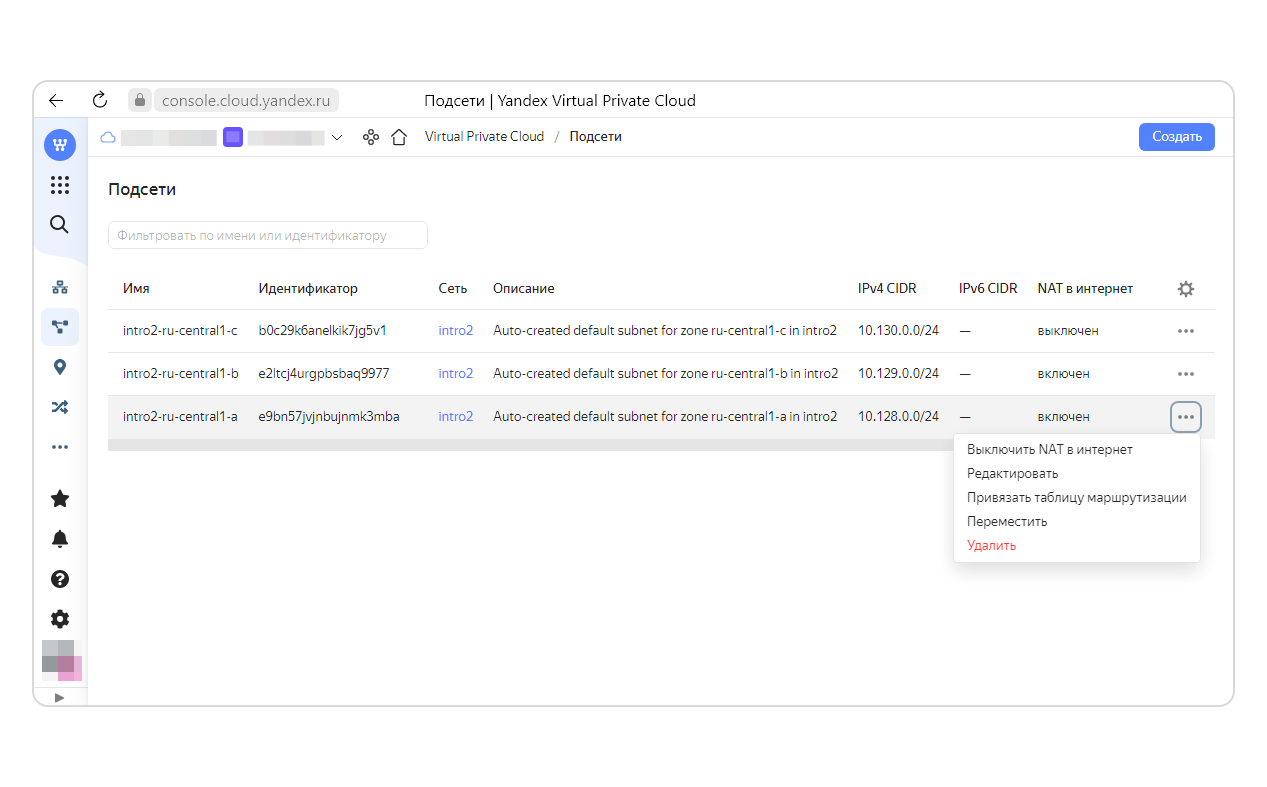Expand the folder selector chevron
The image size is (1267, 787).
[x=337, y=137]
